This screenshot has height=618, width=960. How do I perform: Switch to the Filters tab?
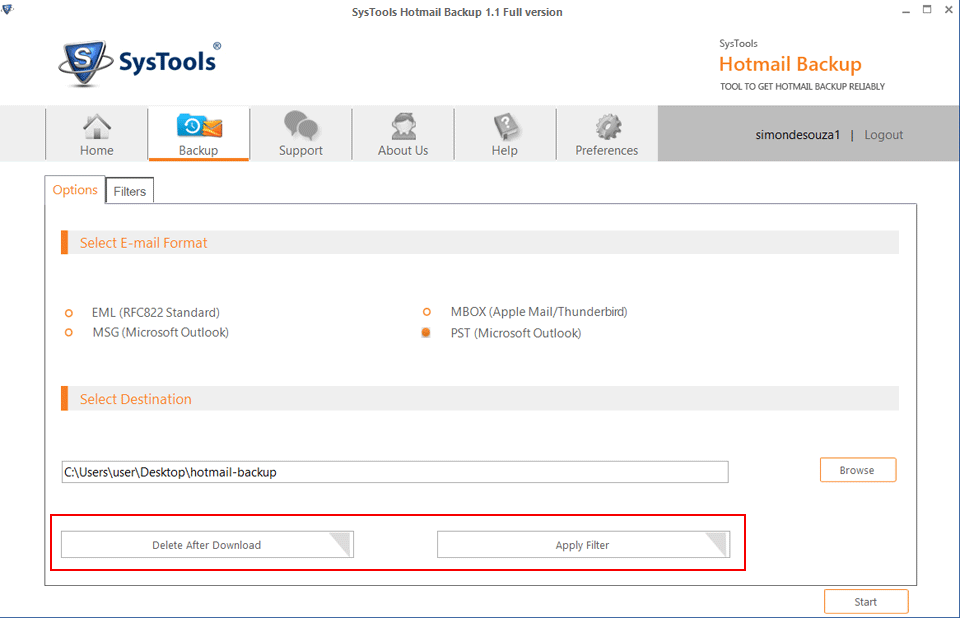tap(130, 191)
